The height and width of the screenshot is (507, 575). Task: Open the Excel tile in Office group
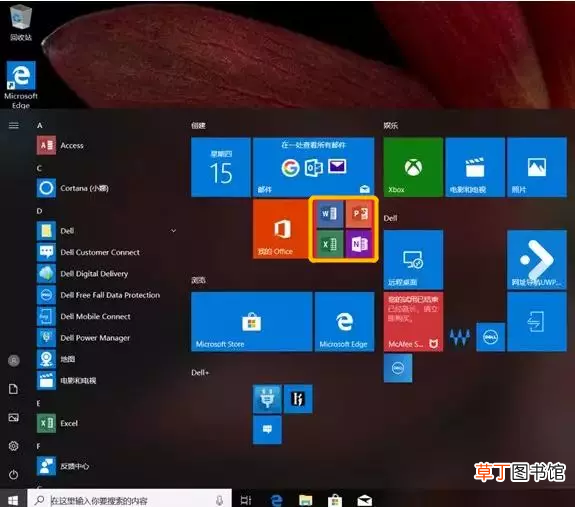pos(329,244)
